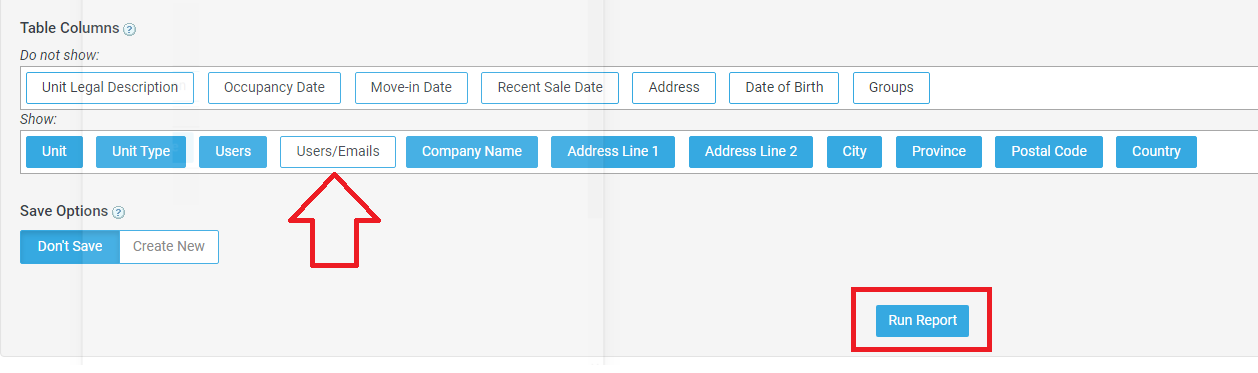Select the Users/Emails column chip
This screenshot has width=1258, height=373.
pyautogui.click(x=338, y=151)
